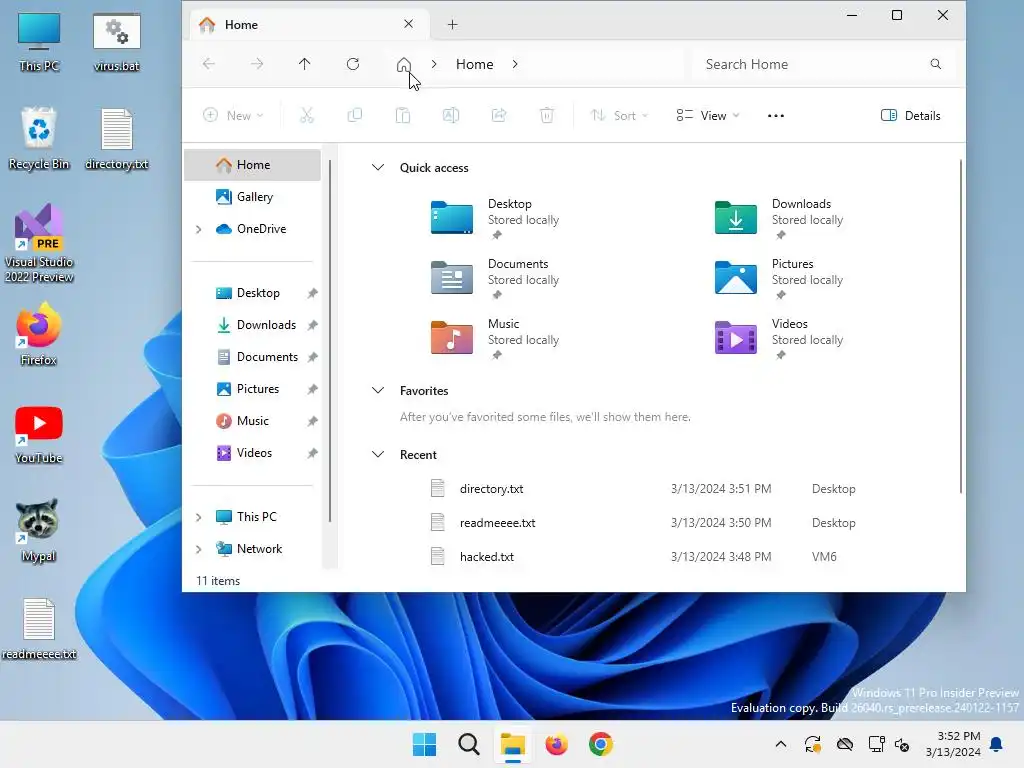Click the Forward navigation arrow
The width and height of the screenshot is (1024, 768).
(x=257, y=64)
